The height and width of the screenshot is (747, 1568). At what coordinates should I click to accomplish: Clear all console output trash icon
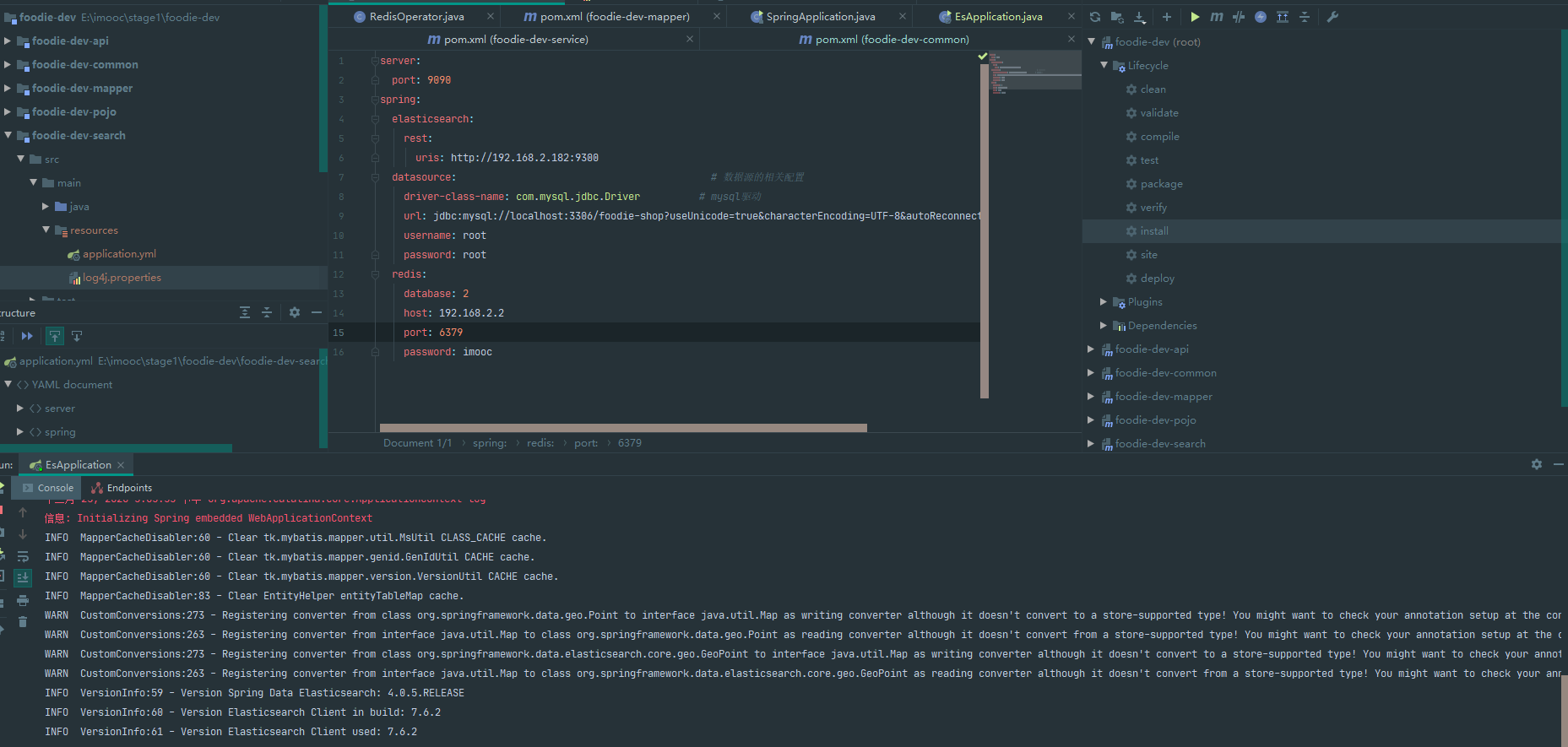tap(23, 622)
